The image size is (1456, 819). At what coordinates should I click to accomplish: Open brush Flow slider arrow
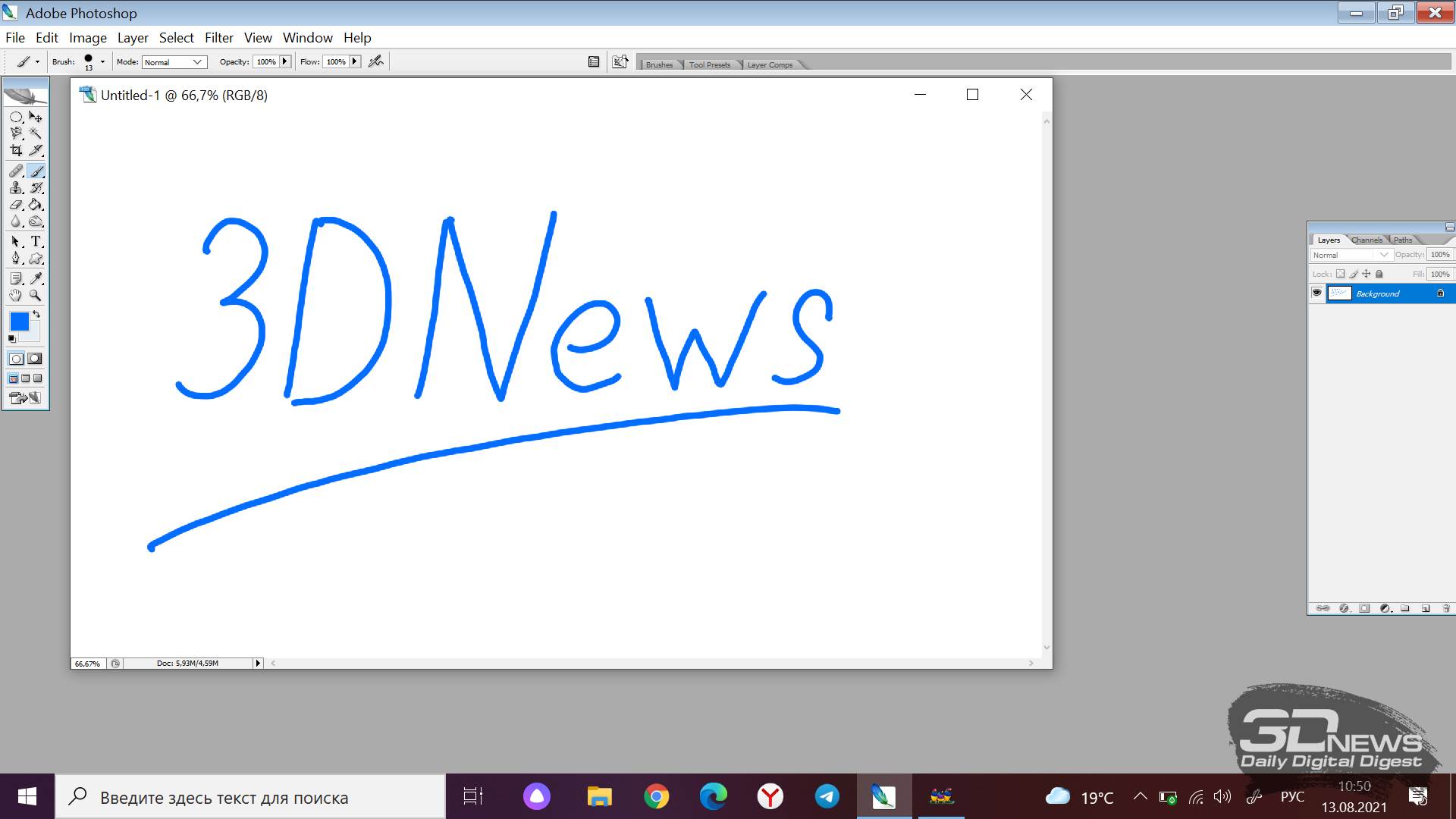(x=355, y=62)
